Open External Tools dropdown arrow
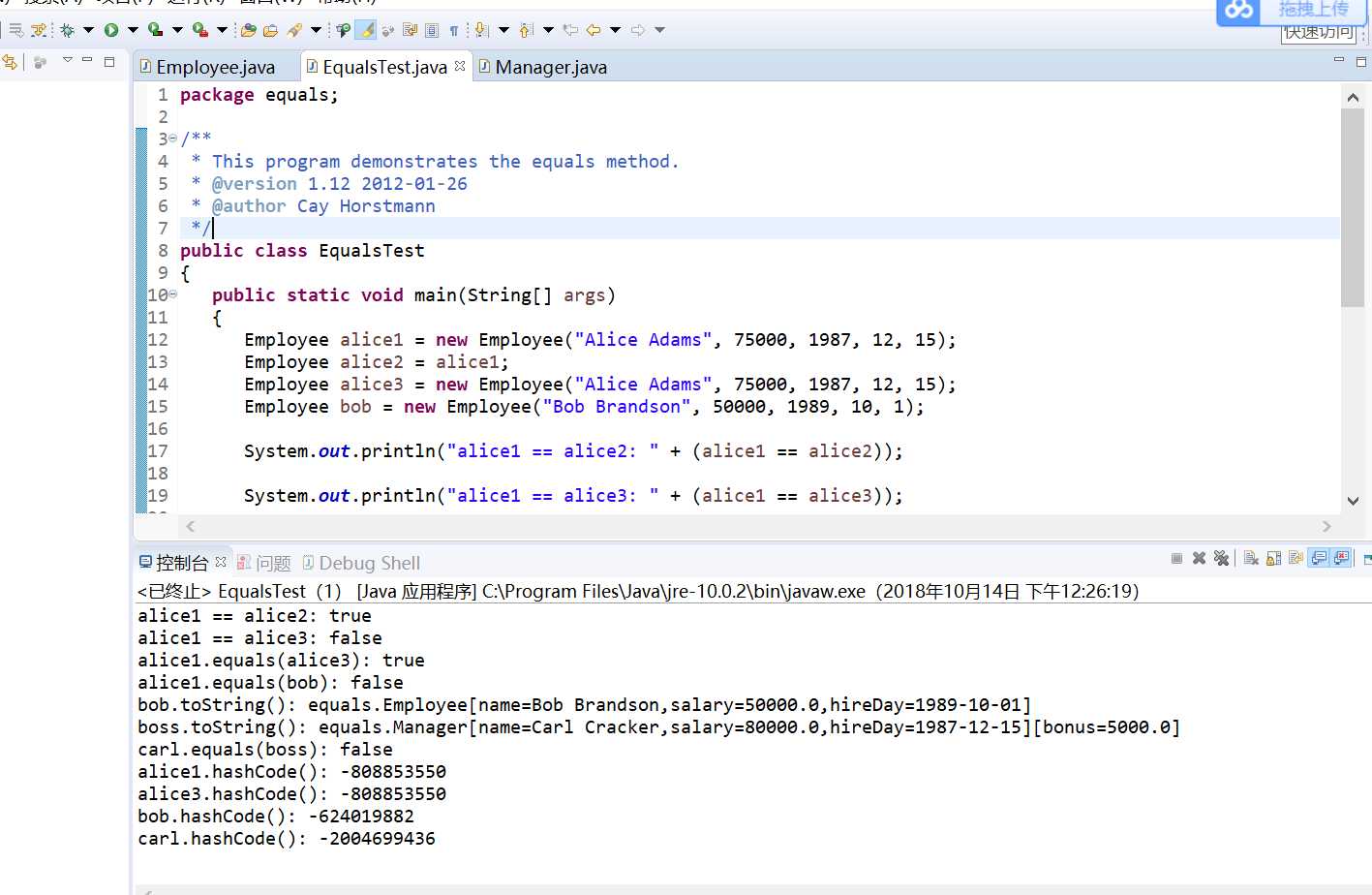The width and height of the screenshot is (1372, 895). pos(222,30)
